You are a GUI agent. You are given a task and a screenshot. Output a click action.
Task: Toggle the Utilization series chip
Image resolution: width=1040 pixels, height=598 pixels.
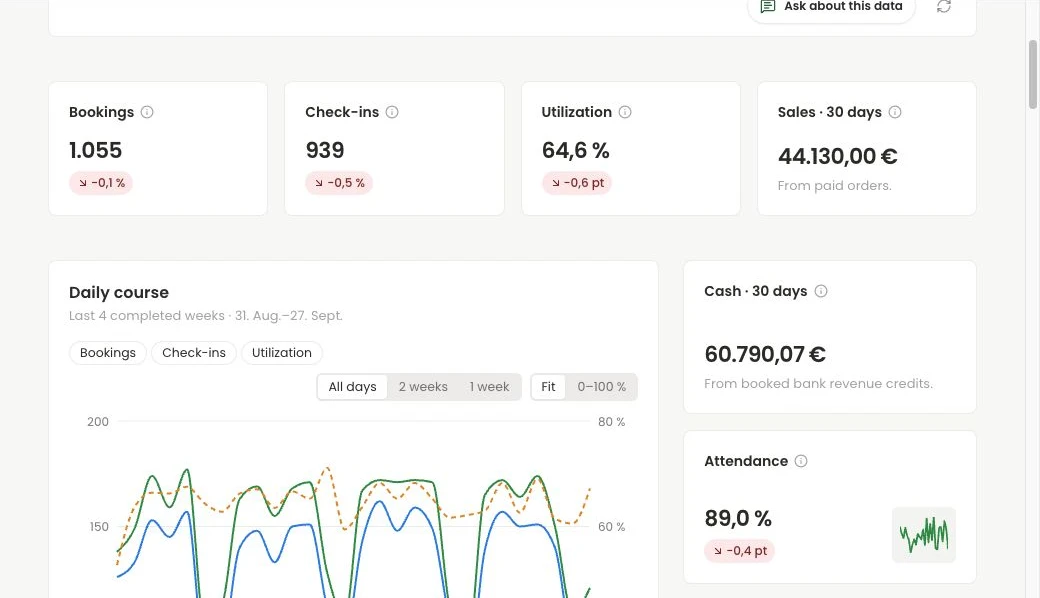[x=282, y=353]
